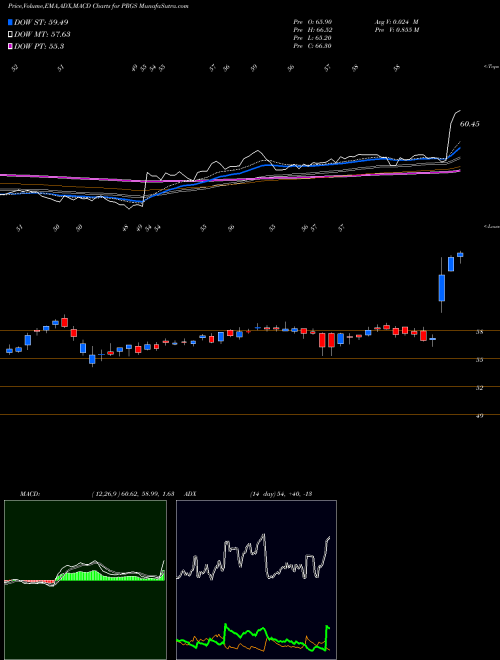Select the 'DOW MT: 57.63' legend text
The width and height of the screenshot is (500, 660).
pos(42,35)
